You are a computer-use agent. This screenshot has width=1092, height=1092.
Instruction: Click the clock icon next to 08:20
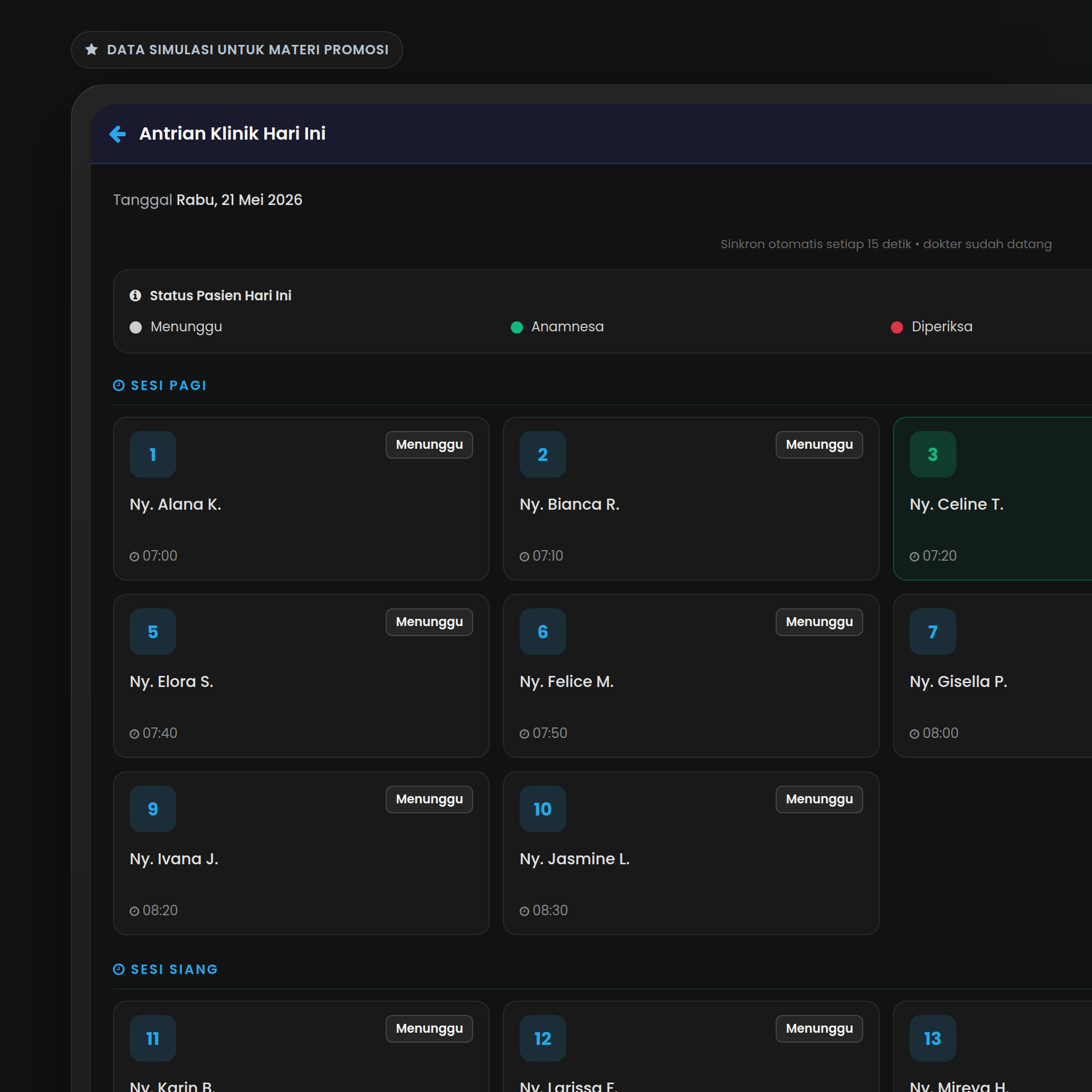[x=134, y=911]
